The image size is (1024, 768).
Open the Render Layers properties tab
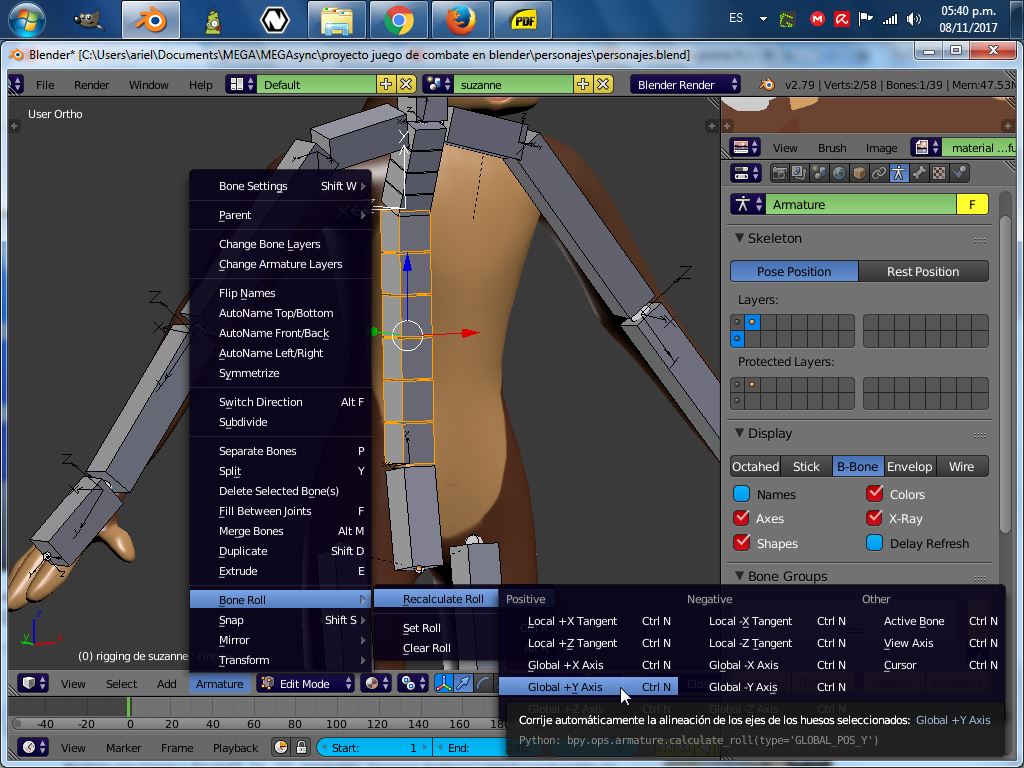click(x=799, y=173)
